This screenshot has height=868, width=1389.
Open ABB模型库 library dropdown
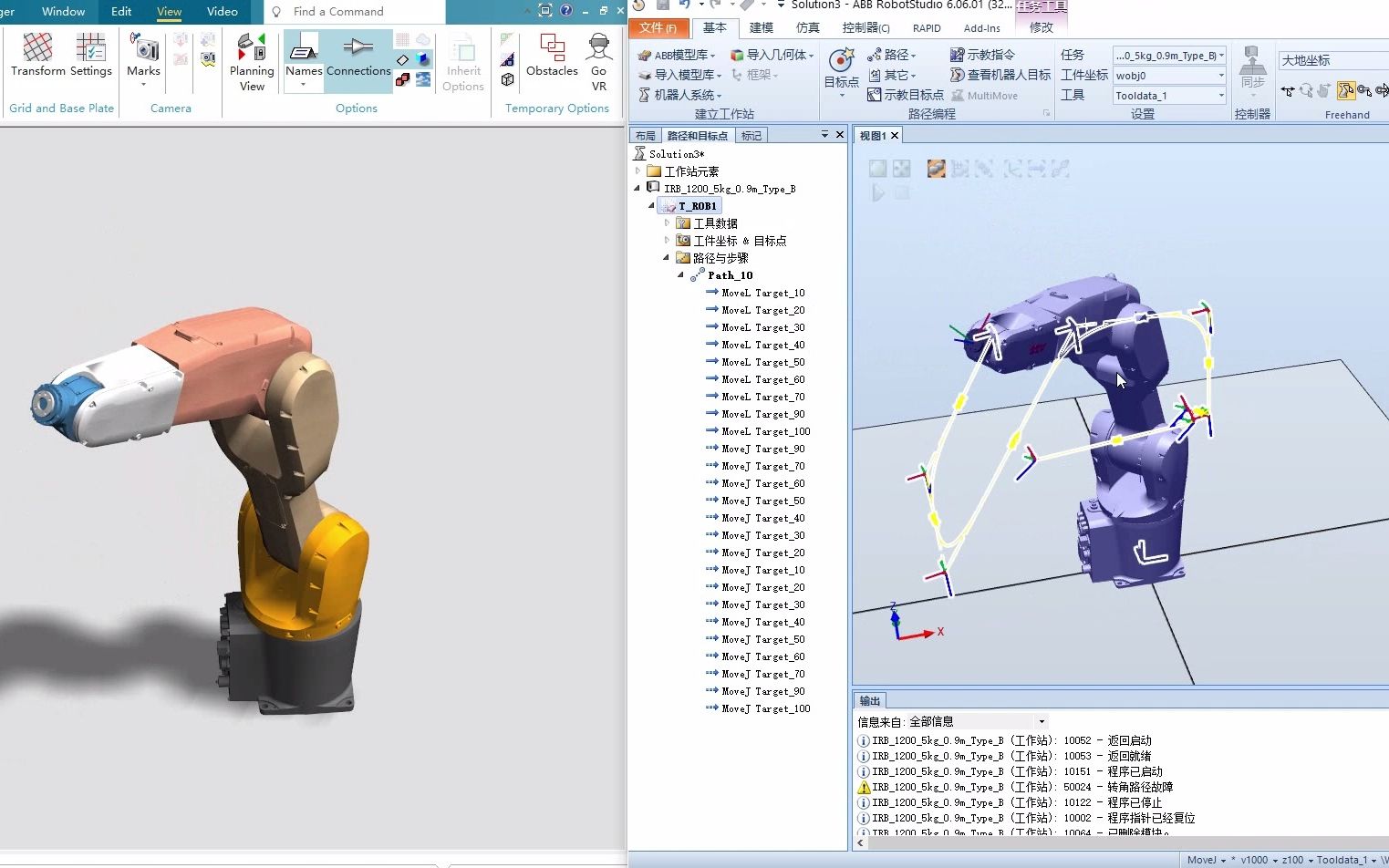[x=676, y=55]
